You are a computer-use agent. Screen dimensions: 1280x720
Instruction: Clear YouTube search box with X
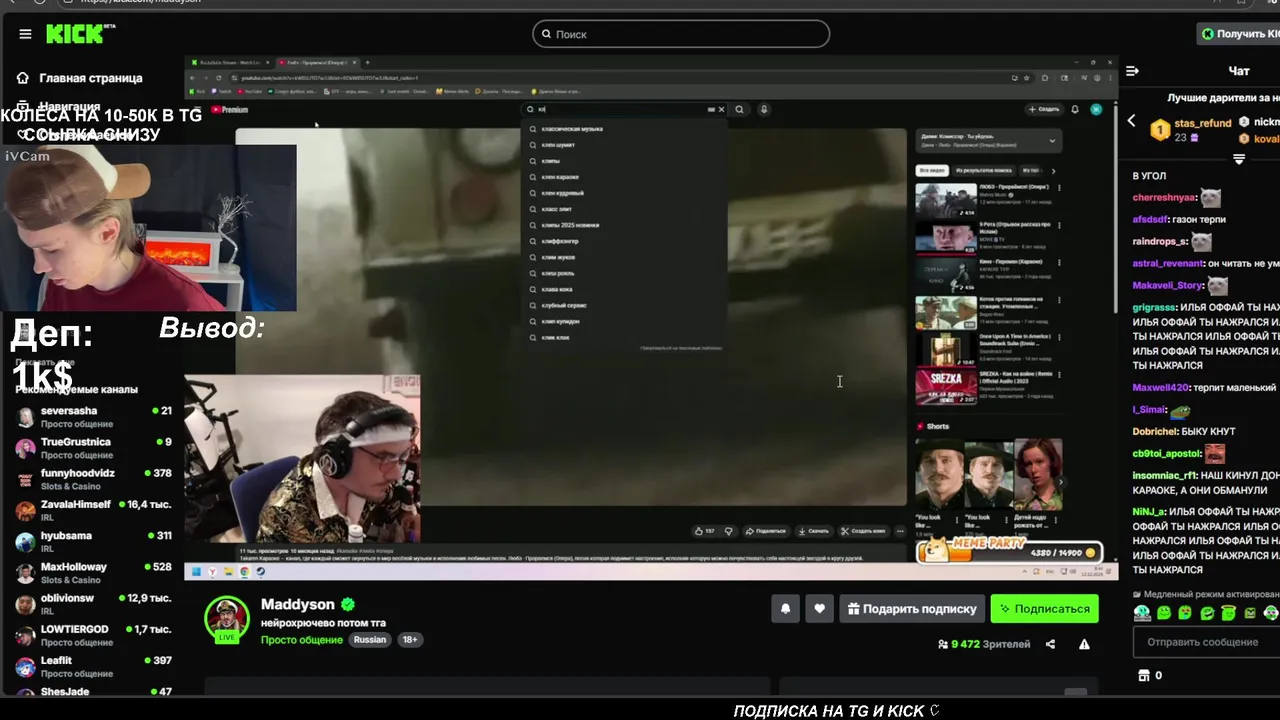[x=721, y=109]
